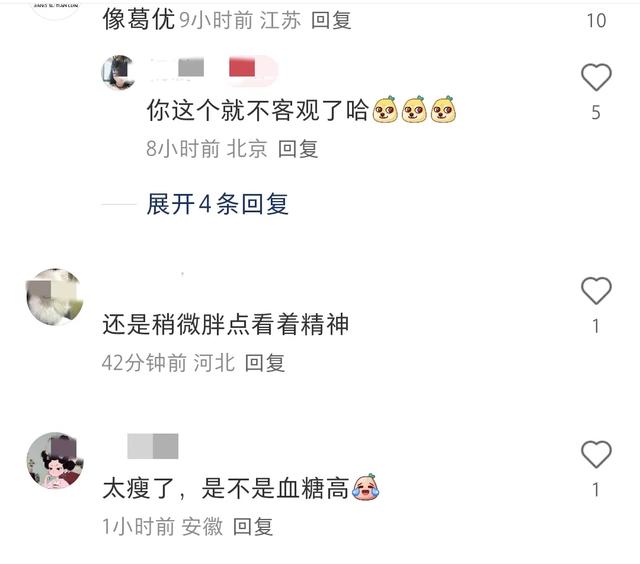Like the comment 还是稍微胖点看着精神

(596, 290)
